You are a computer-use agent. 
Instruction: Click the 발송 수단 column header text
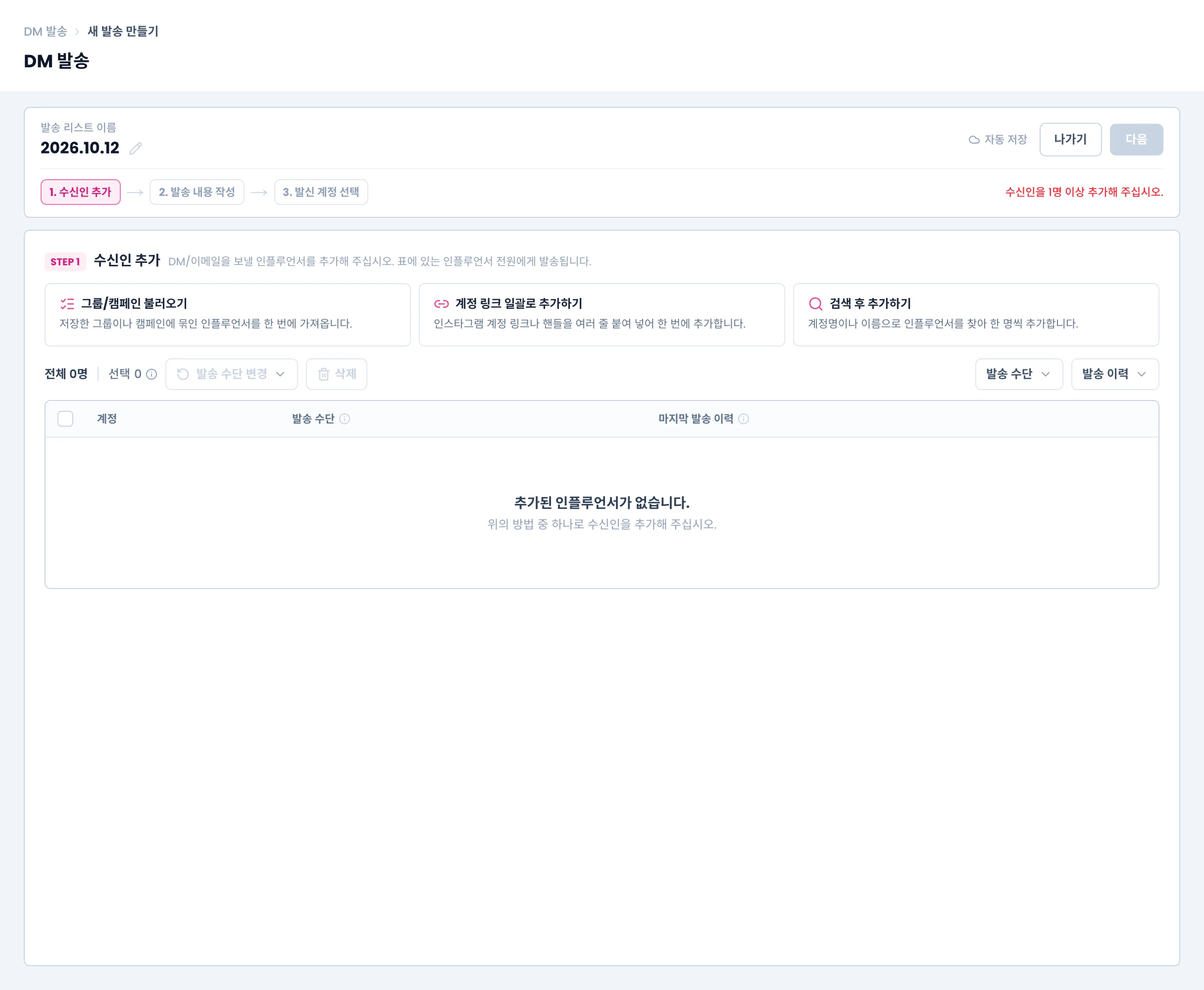[313, 419]
